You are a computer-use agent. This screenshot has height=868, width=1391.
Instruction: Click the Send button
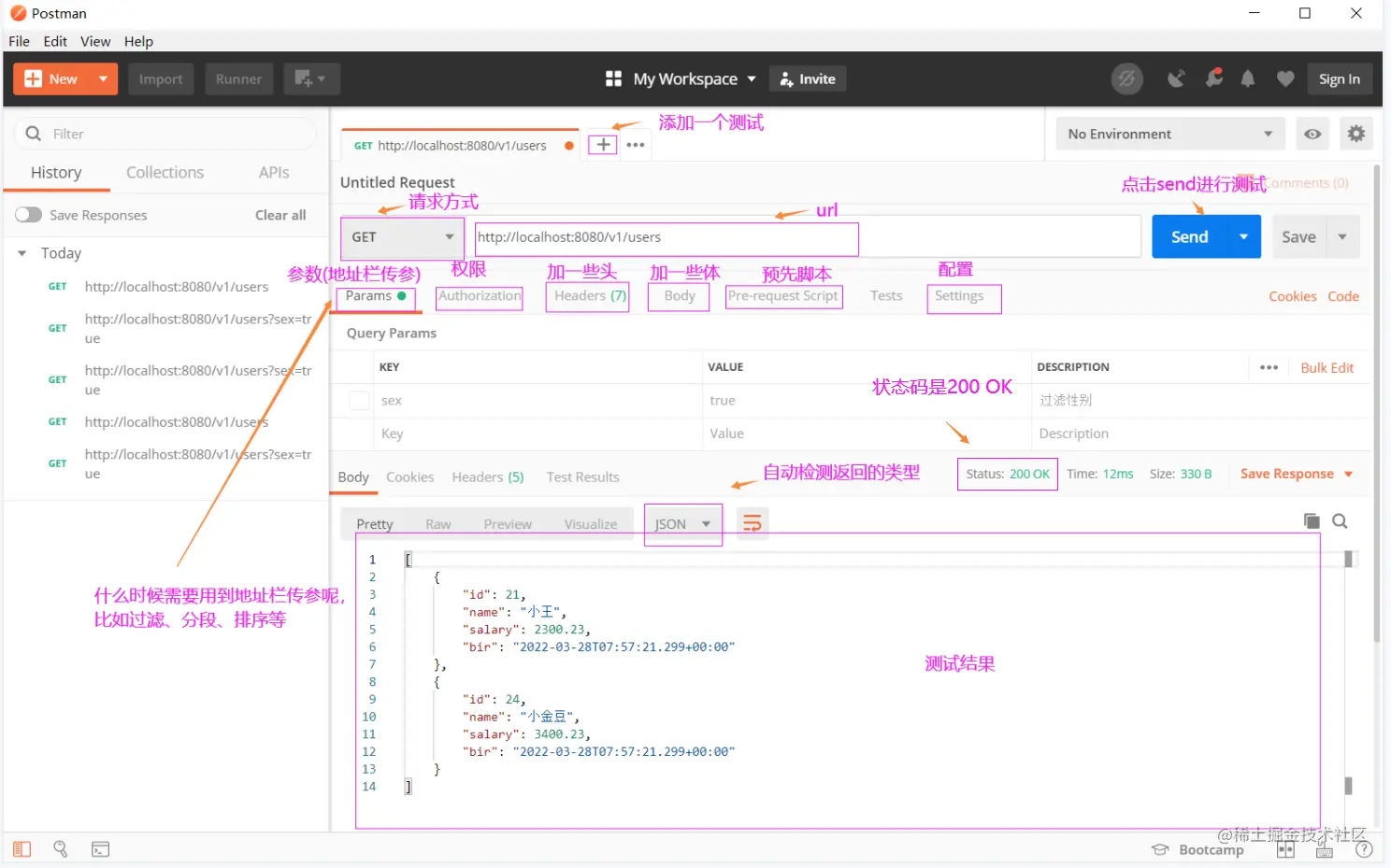point(1189,237)
